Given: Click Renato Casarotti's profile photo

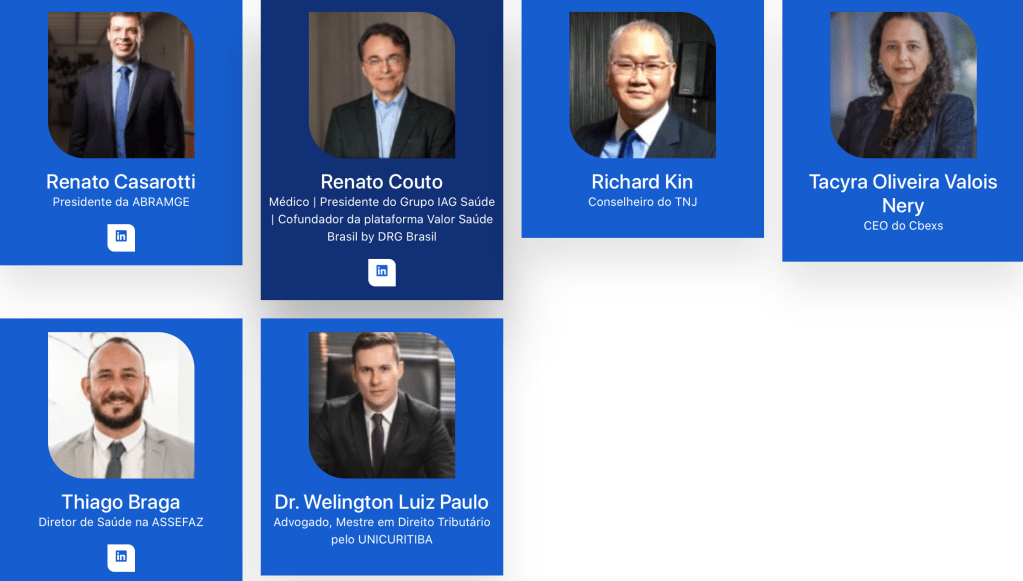Looking at the screenshot, I should 121,85.
